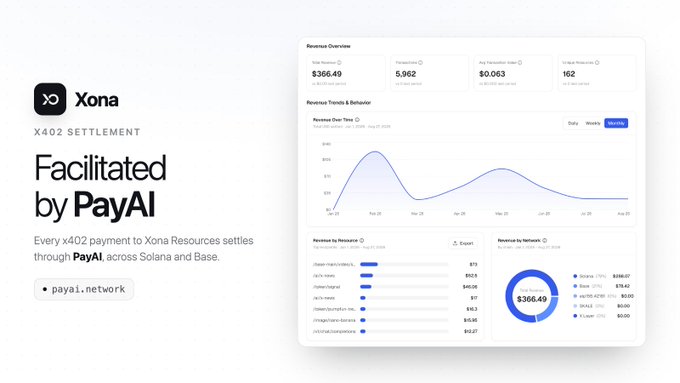The width and height of the screenshot is (680, 383).
Task: Click the Revenue Overview heading
Action: [328, 46]
